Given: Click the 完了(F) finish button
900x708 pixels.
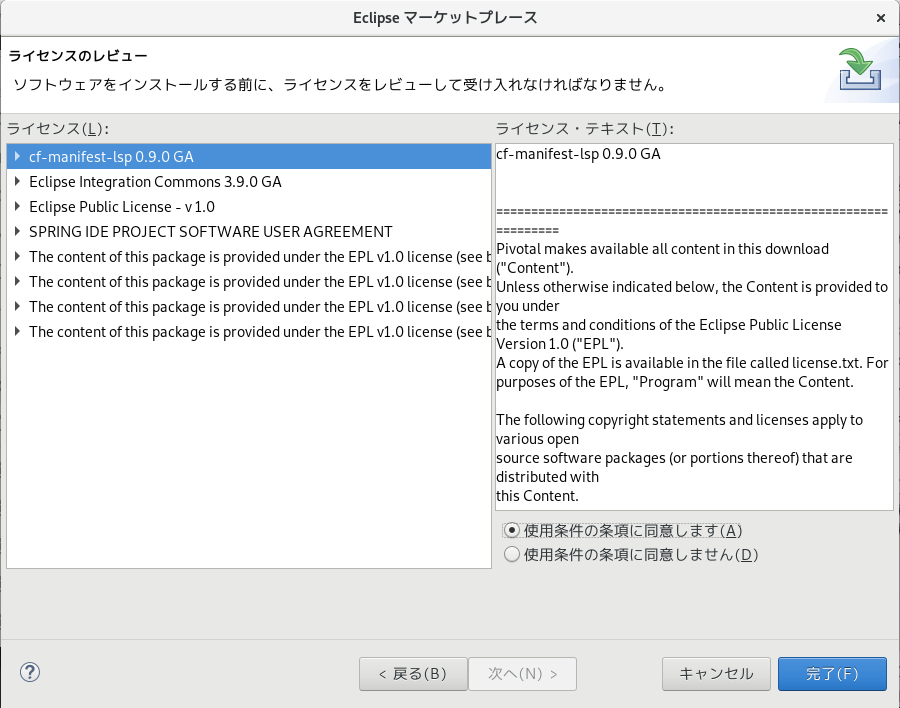Looking at the screenshot, I should pyautogui.click(x=832, y=674).
